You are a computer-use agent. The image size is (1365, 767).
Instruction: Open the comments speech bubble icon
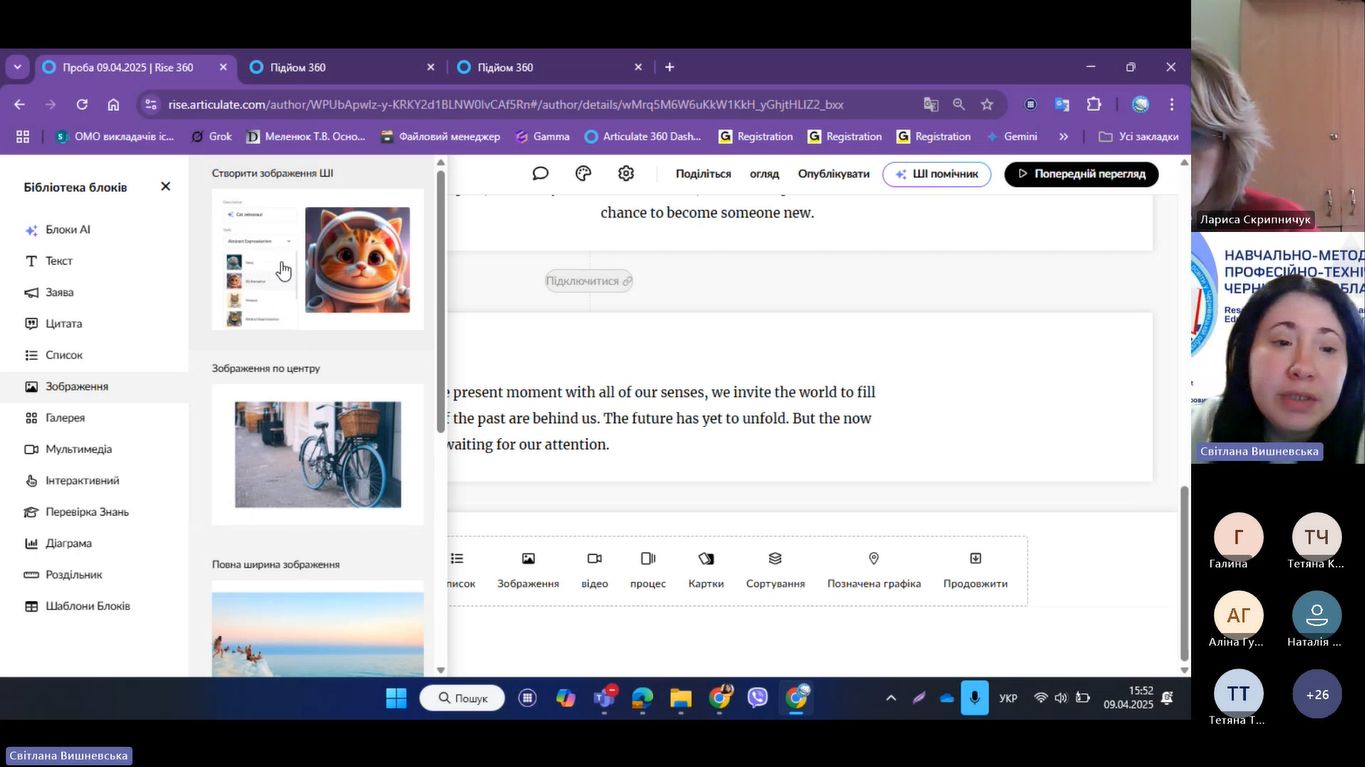[540, 174]
